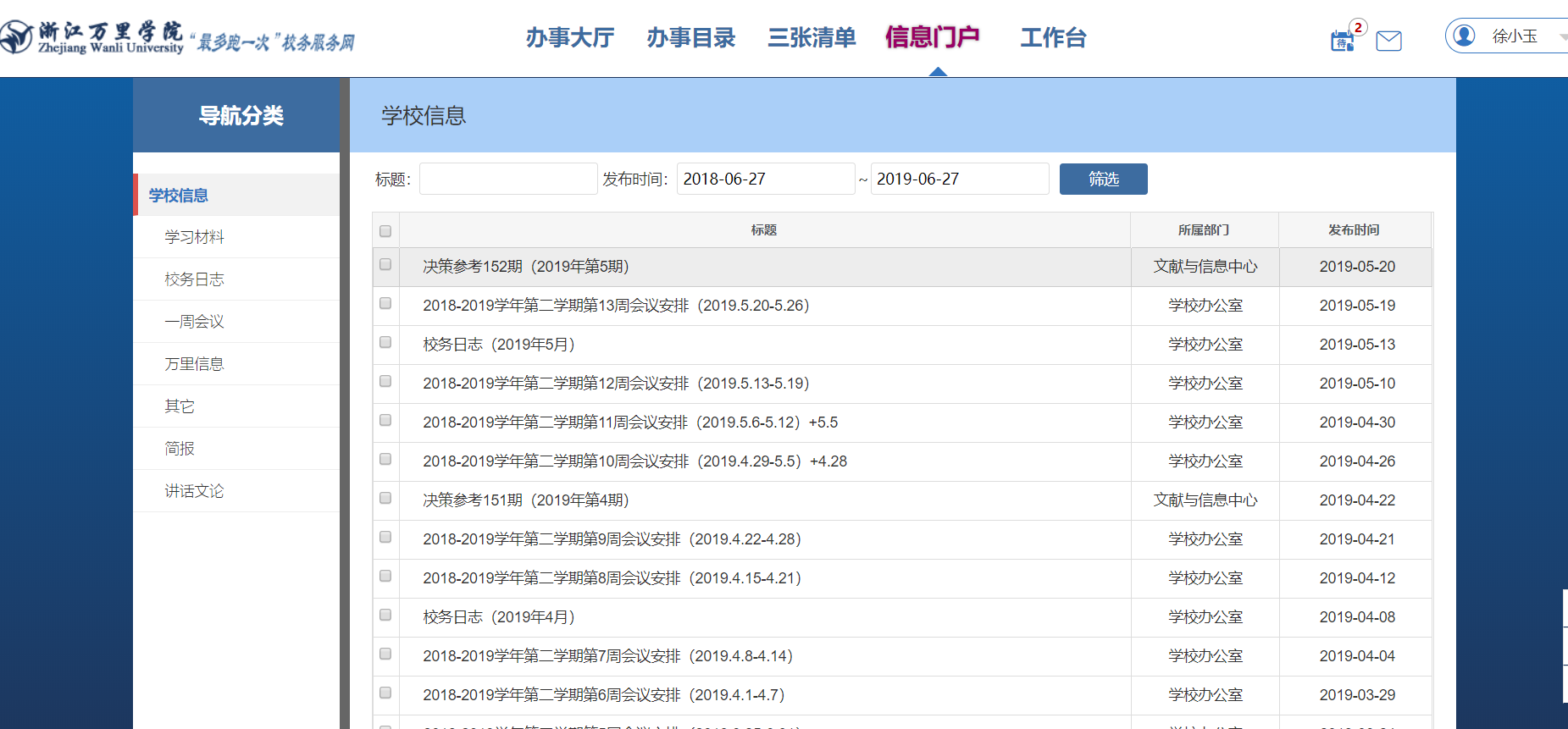Image resolution: width=1568 pixels, height=729 pixels.
Task: Select 讲话文论 in the navigation sidebar
Action: 194,491
